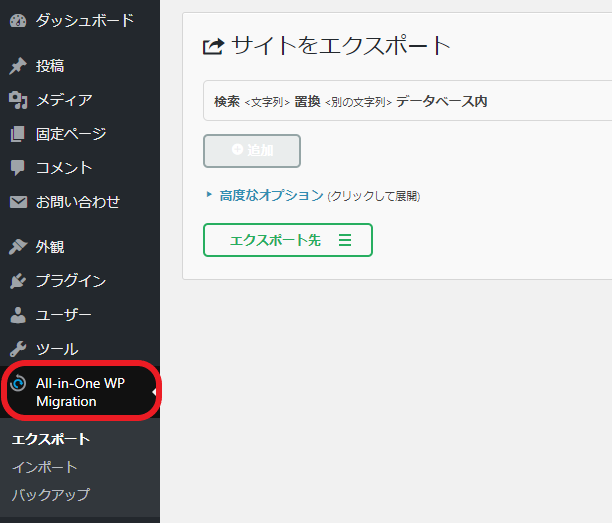612x523 pixels.
Task: Click the Dashboard gauge icon
Action: [x=18, y=20]
